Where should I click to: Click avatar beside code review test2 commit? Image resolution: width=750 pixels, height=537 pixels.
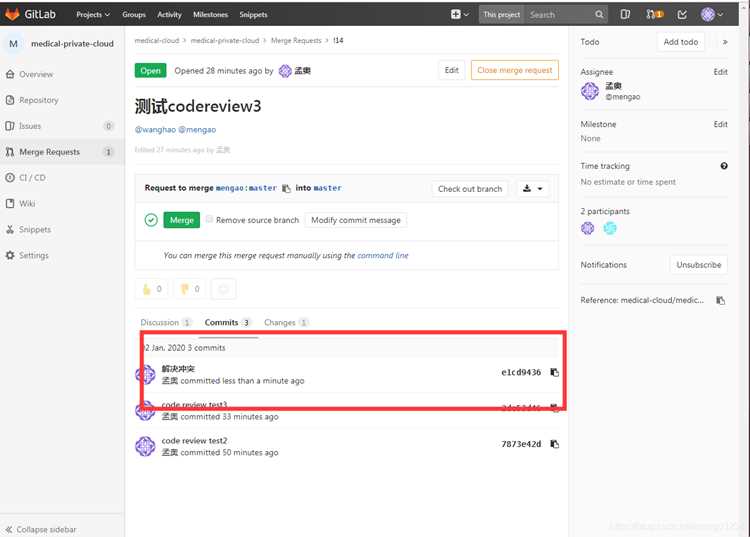(x=145, y=446)
